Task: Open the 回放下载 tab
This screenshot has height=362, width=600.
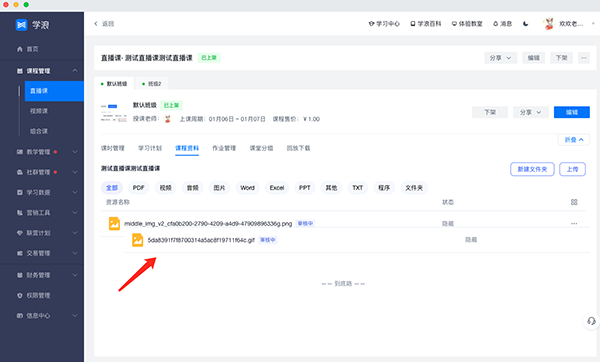Action: pos(298,148)
